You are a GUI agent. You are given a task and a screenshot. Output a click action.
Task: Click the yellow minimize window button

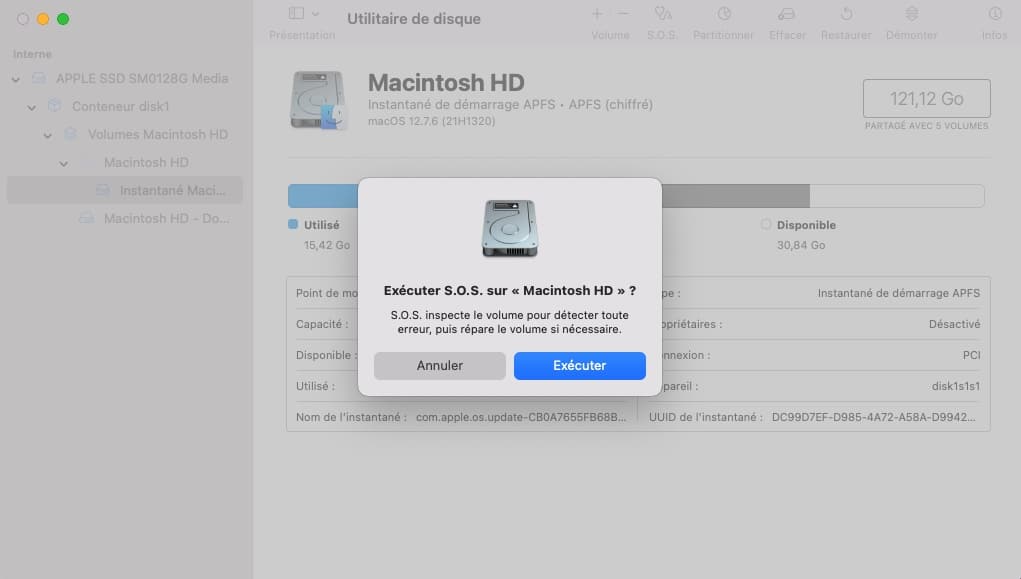point(43,19)
